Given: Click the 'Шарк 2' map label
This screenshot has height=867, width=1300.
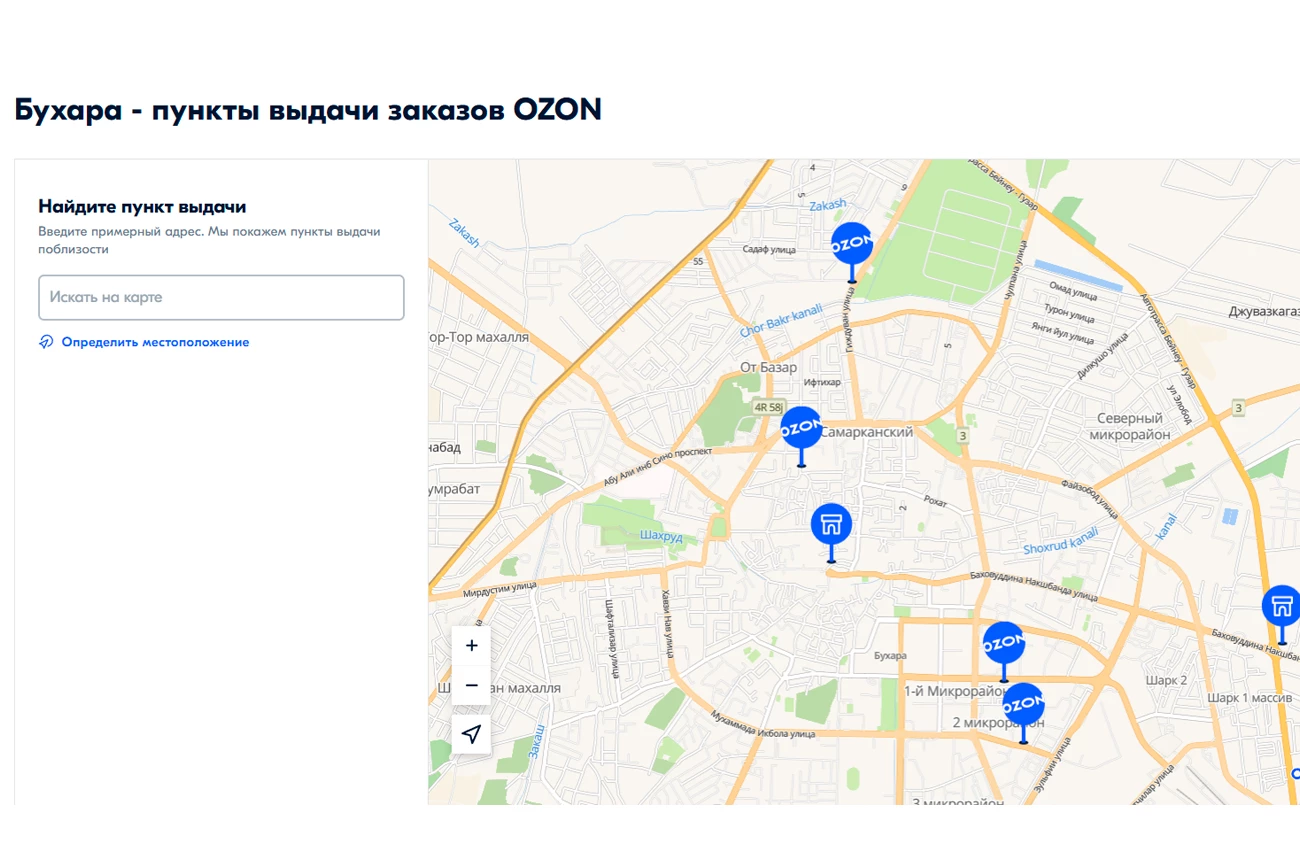Looking at the screenshot, I should pos(1166,680).
